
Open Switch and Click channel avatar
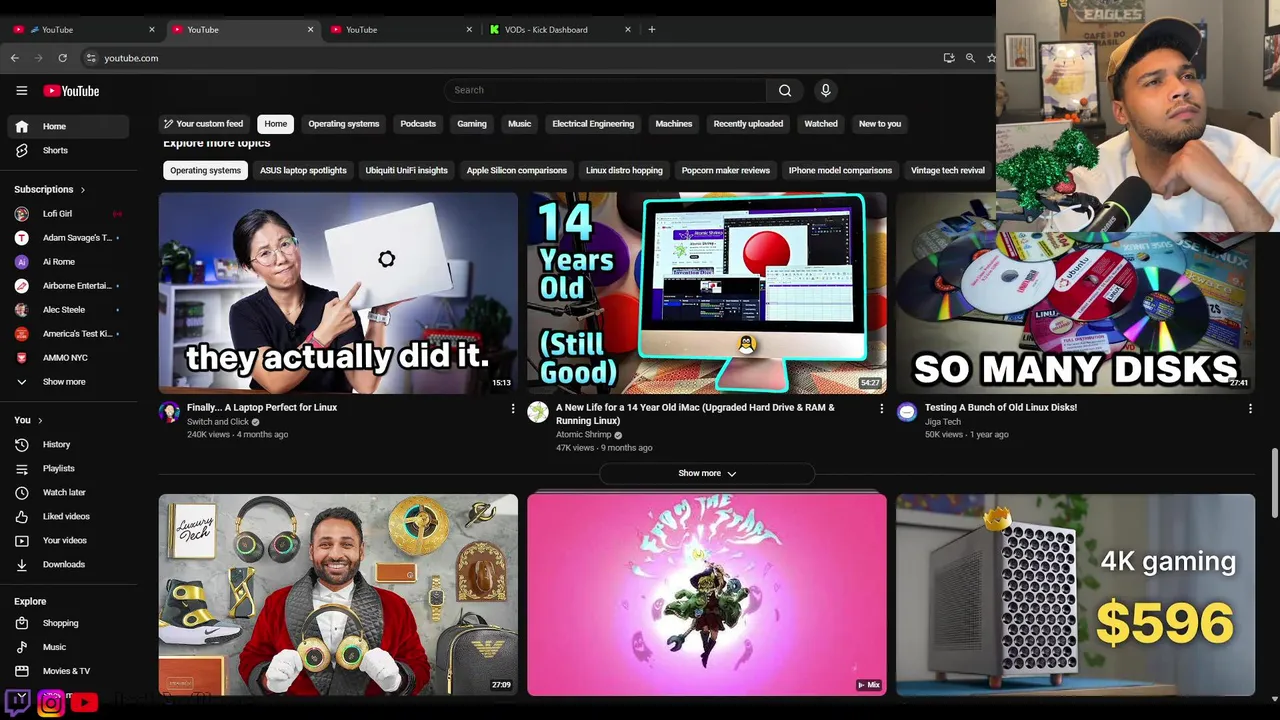[x=170, y=412]
